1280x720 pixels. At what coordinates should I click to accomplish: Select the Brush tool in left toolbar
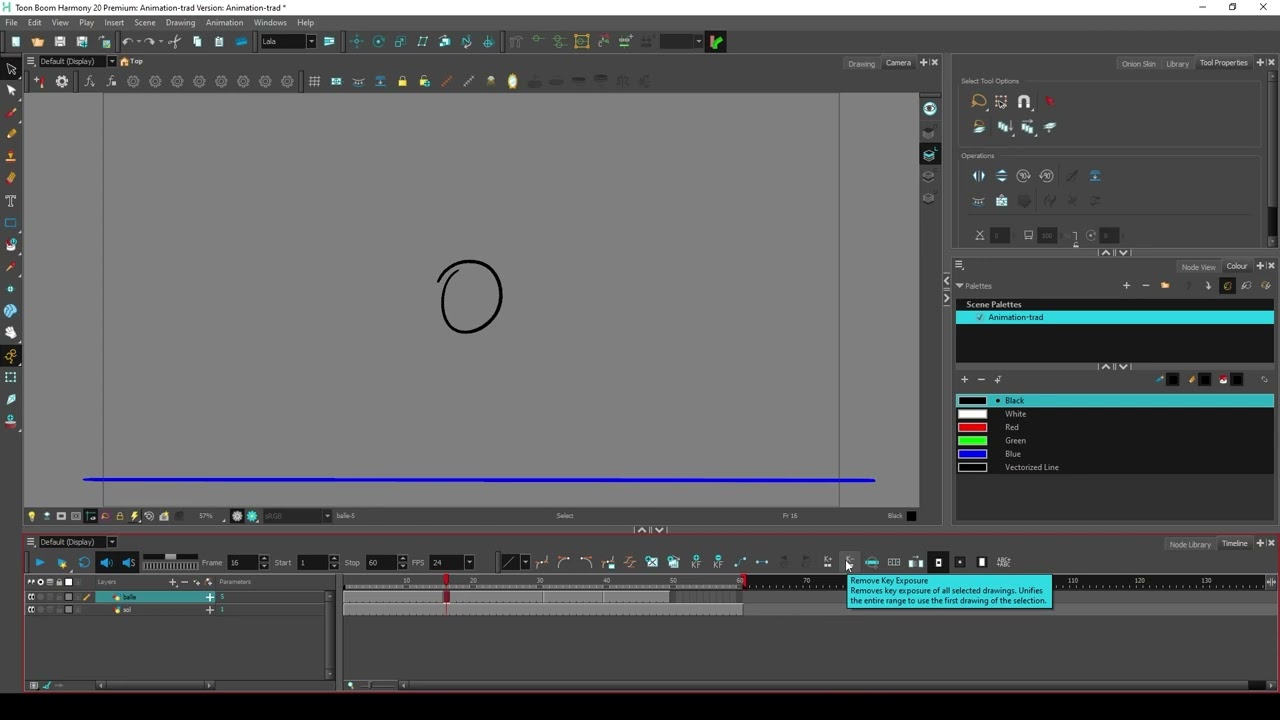pyautogui.click(x=11, y=112)
